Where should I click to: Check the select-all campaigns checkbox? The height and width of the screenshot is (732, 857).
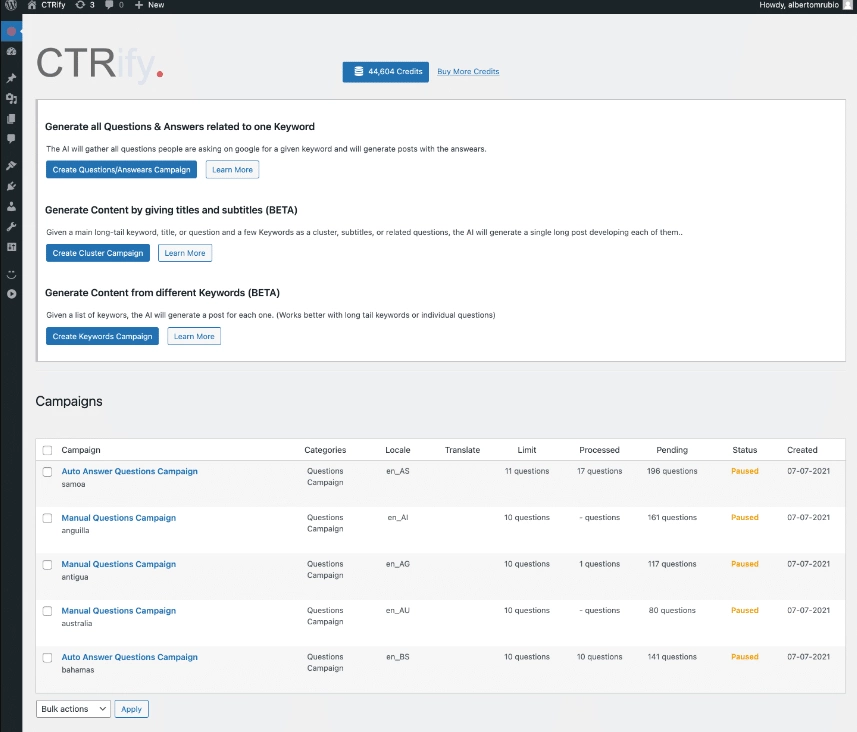45,450
